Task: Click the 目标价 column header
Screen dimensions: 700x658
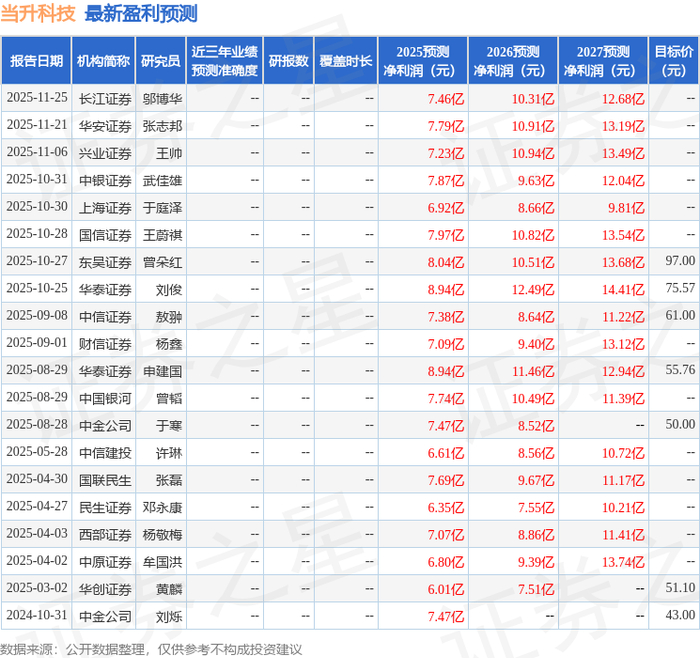Action: tap(674, 61)
